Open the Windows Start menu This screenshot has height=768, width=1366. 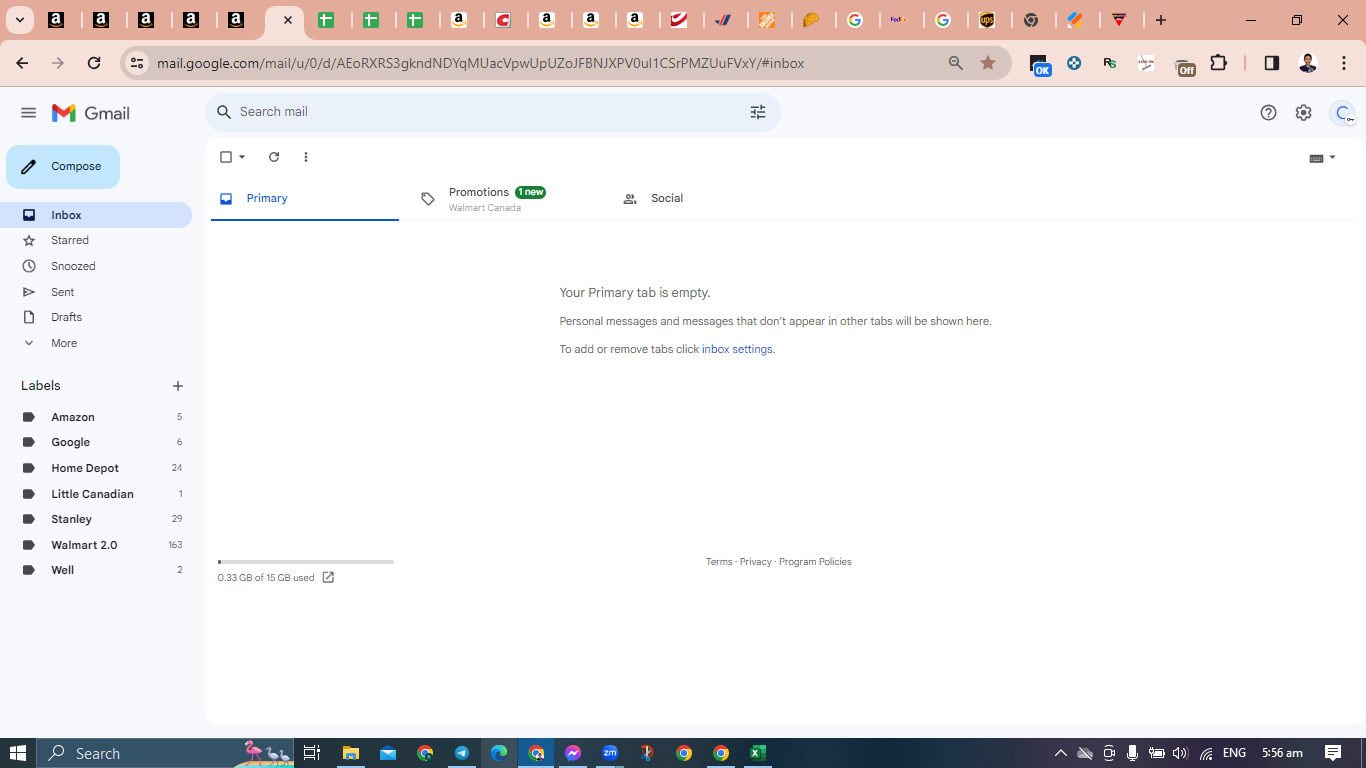tap(18, 753)
